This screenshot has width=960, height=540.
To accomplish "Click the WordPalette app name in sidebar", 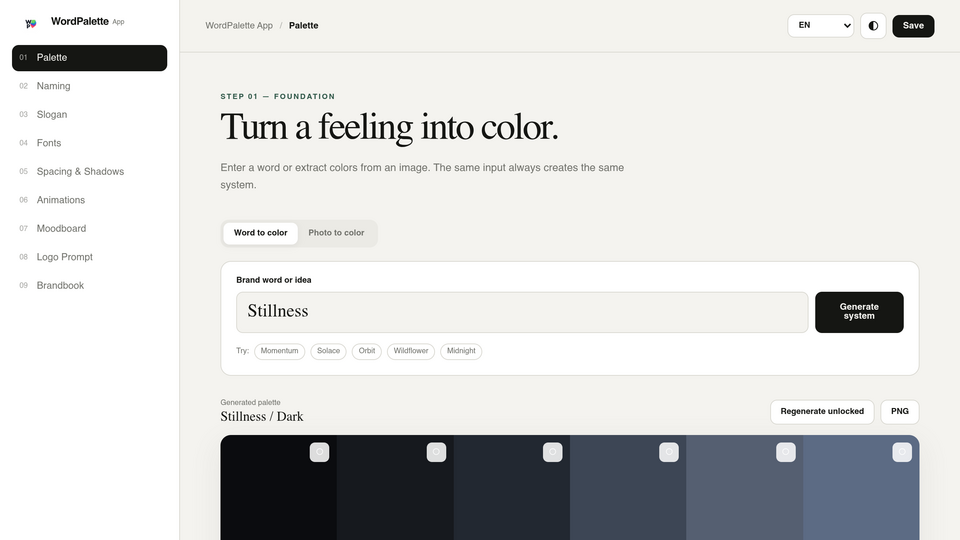I will click(80, 21).
